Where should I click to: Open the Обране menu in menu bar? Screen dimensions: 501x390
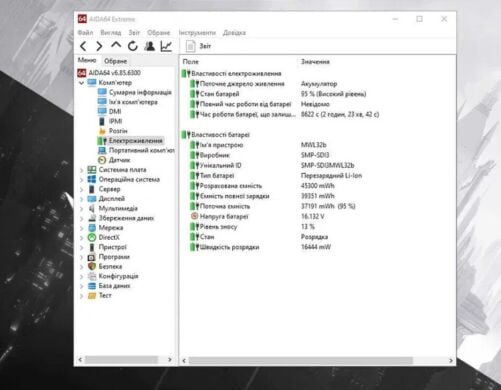click(x=159, y=33)
